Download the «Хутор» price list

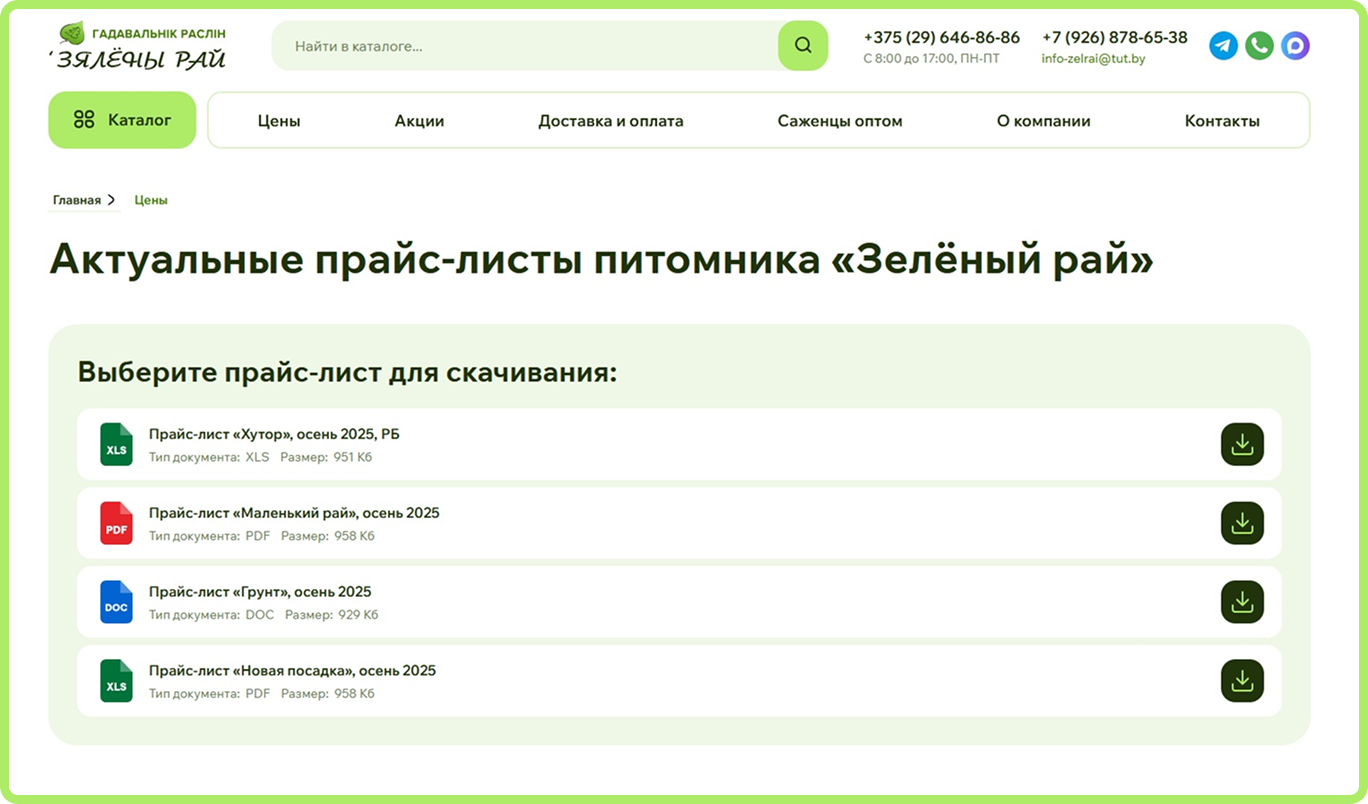tap(1242, 444)
